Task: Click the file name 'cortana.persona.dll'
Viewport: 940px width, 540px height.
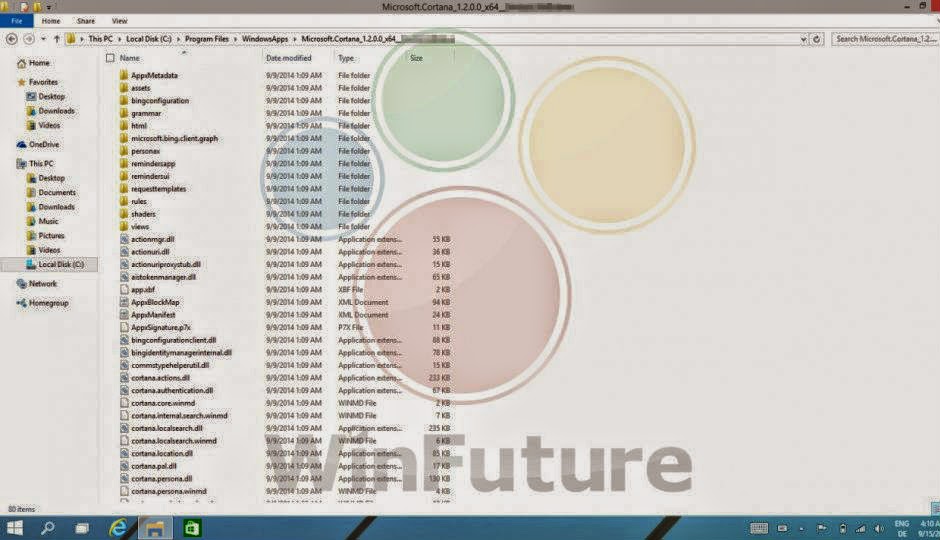Action: (x=162, y=478)
